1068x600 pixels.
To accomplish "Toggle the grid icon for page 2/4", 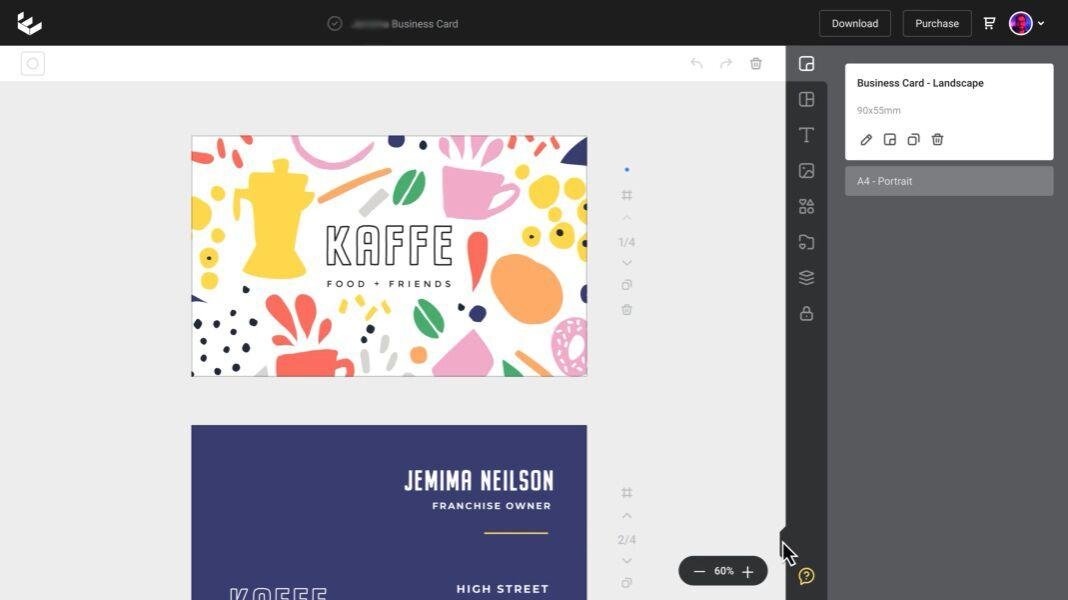I will pos(627,492).
